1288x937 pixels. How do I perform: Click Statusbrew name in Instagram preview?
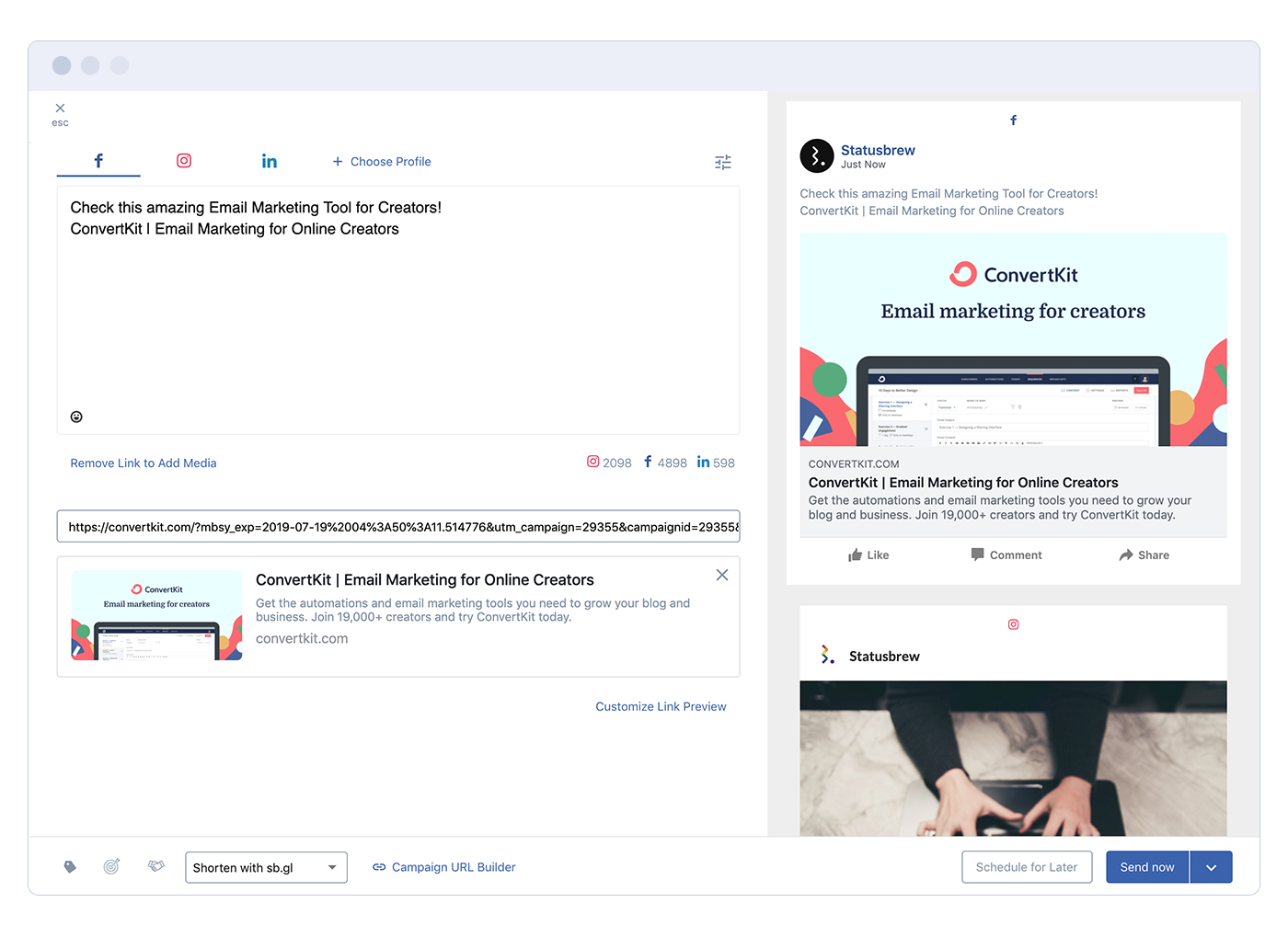pos(884,657)
